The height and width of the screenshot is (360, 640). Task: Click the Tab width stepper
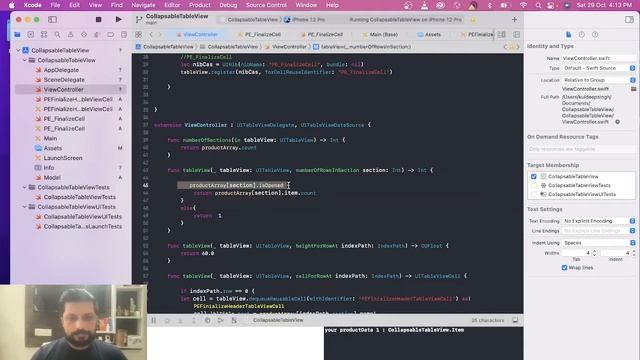click(x=594, y=253)
